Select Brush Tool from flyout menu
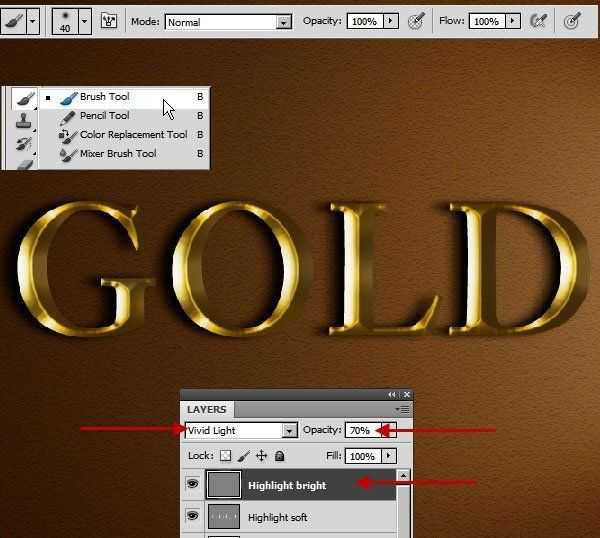 coord(125,97)
